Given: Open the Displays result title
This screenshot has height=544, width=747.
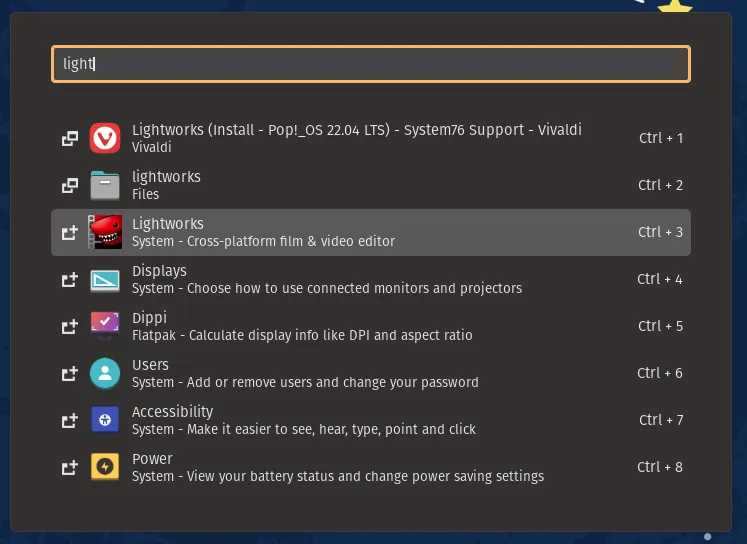Looking at the screenshot, I should click(159, 271).
